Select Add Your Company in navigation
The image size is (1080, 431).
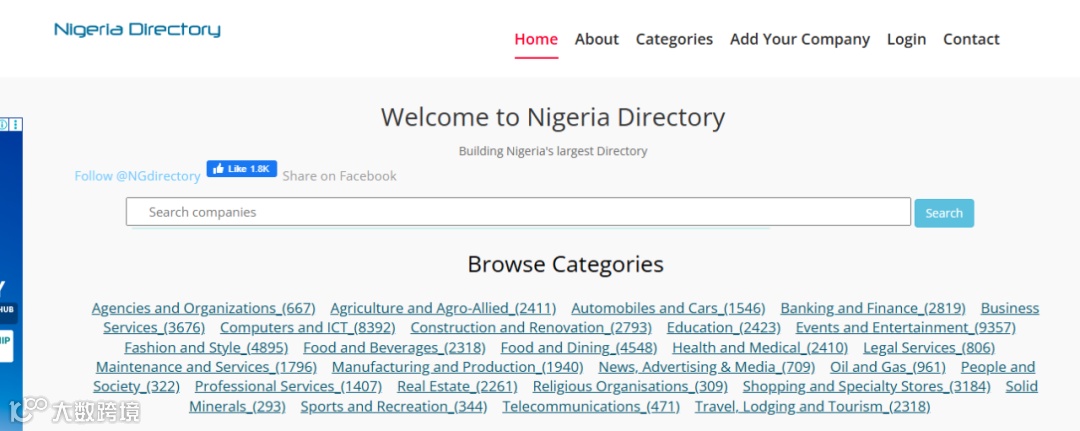(x=800, y=39)
